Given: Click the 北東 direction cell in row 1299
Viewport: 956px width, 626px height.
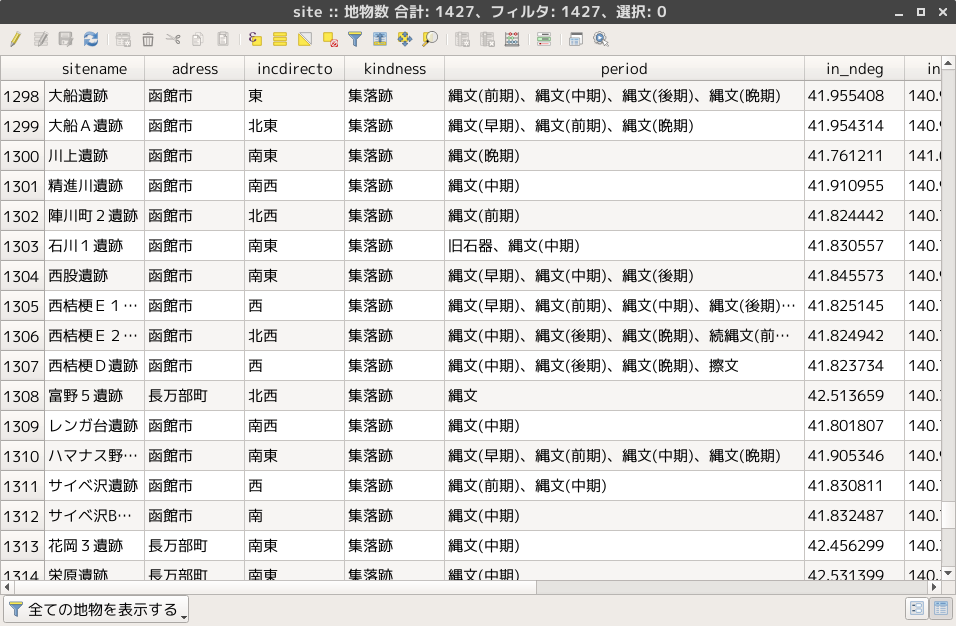Looking at the screenshot, I should 294,126.
